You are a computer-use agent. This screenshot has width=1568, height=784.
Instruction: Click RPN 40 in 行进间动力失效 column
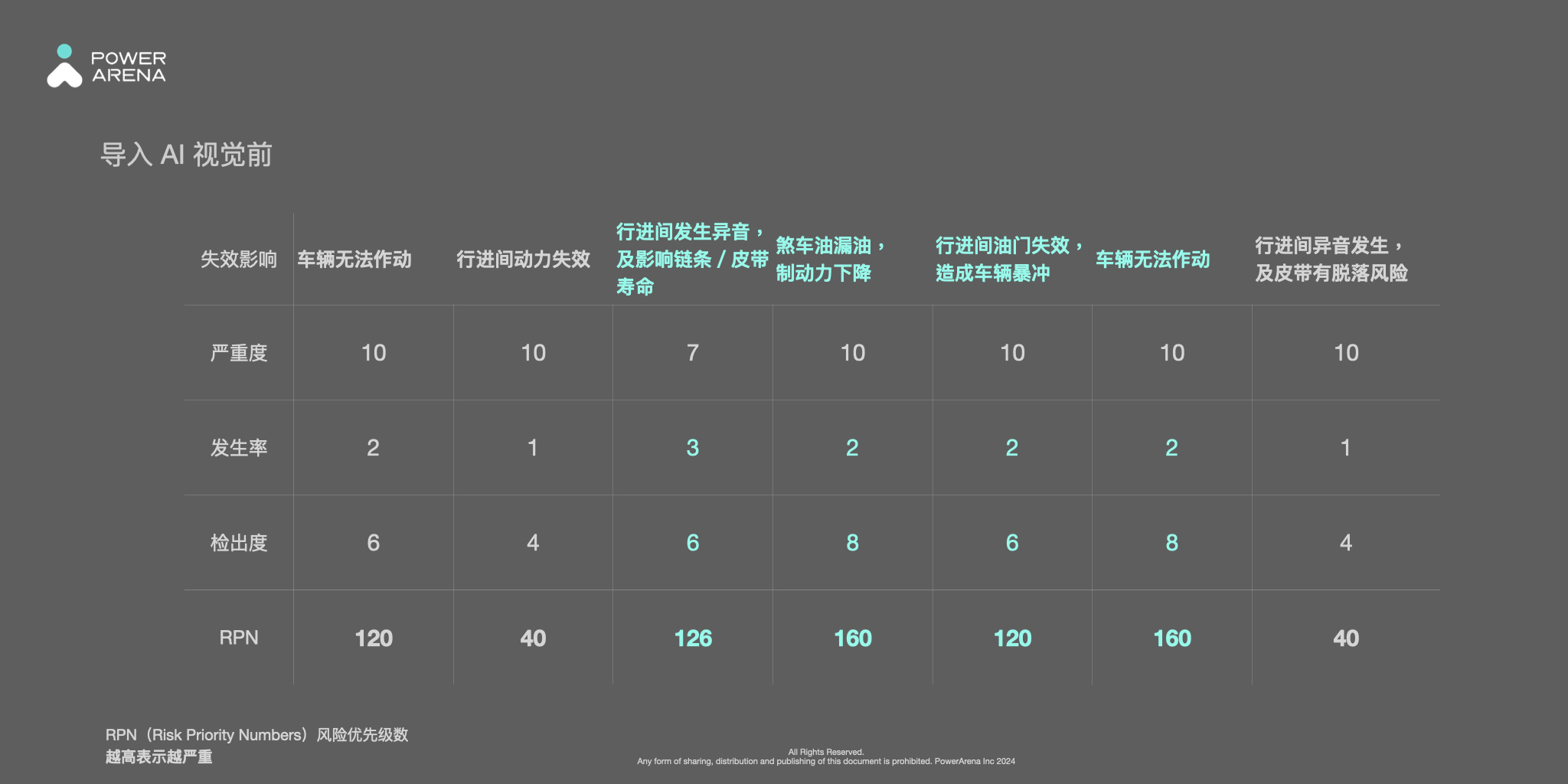533,639
